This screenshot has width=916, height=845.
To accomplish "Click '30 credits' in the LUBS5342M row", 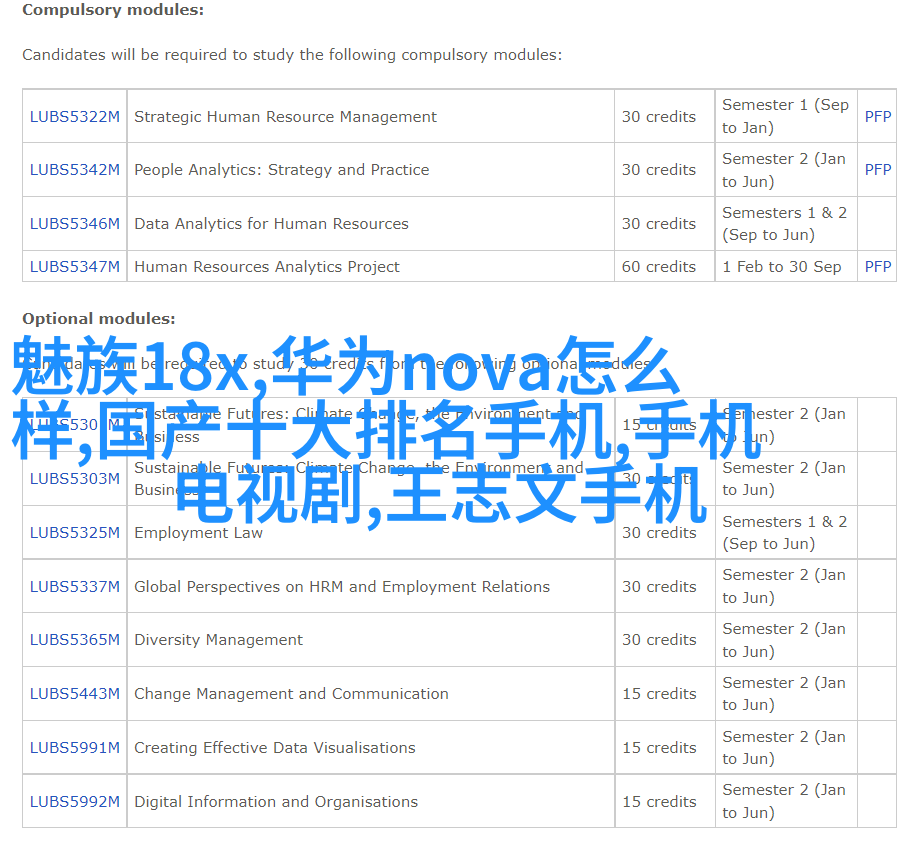I will [659, 169].
